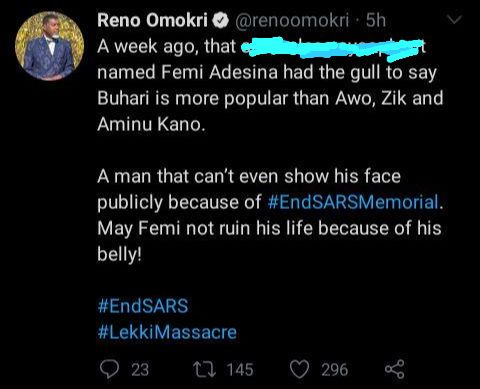Image resolution: width=480 pixels, height=389 pixels.
Task: Visit the @renoomokri handle
Action: point(292,21)
